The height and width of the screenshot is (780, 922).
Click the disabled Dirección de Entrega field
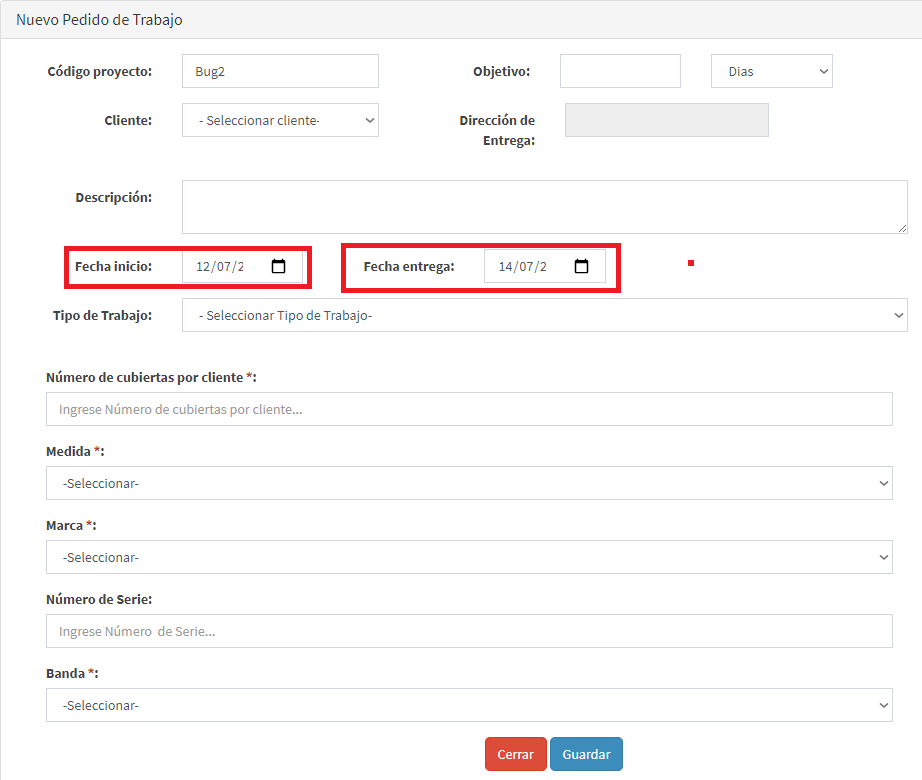click(x=666, y=119)
